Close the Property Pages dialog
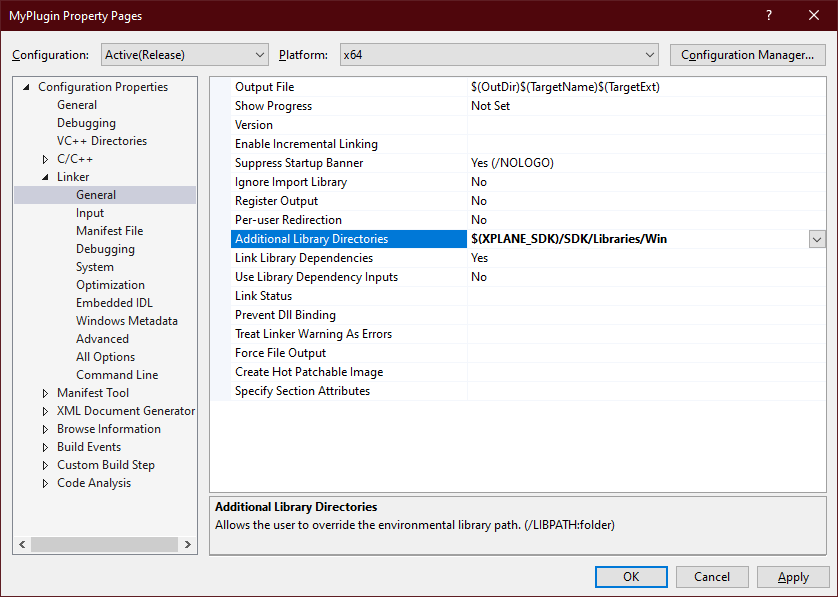 [x=813, y=15]
